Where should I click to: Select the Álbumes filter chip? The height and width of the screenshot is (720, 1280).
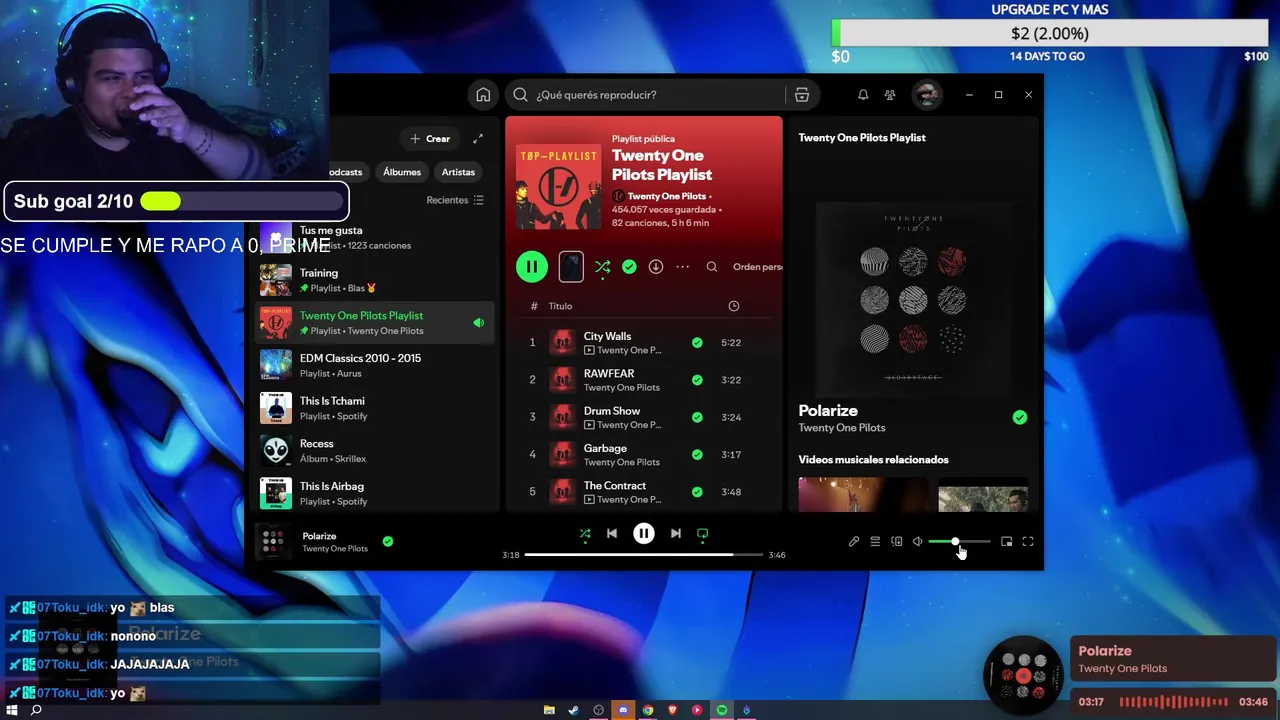[402, 172]
